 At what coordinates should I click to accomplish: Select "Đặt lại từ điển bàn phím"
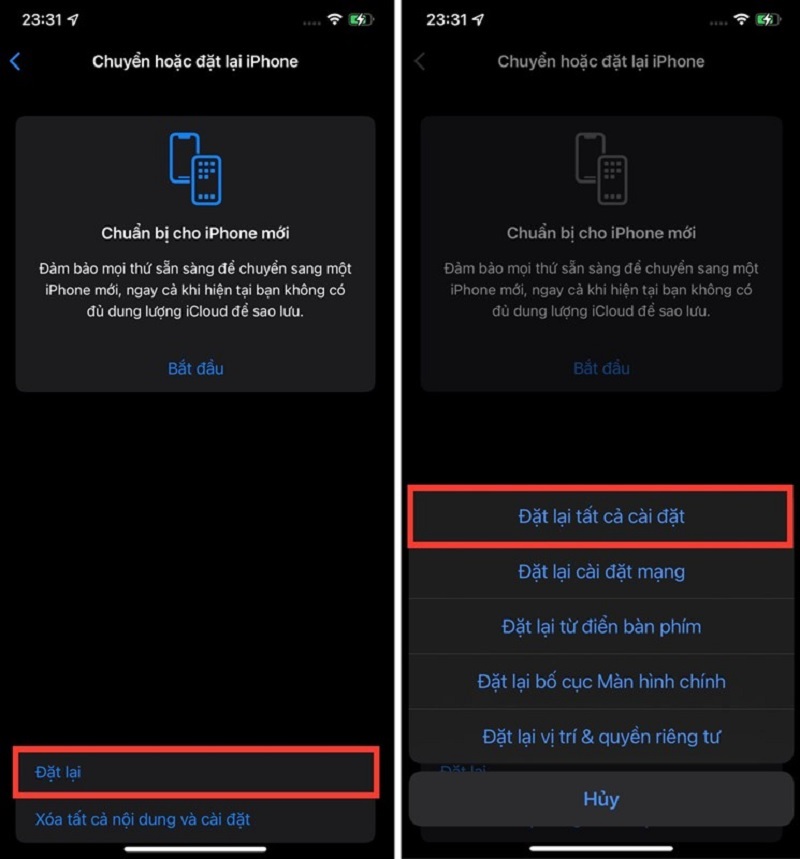coord(601,627)
